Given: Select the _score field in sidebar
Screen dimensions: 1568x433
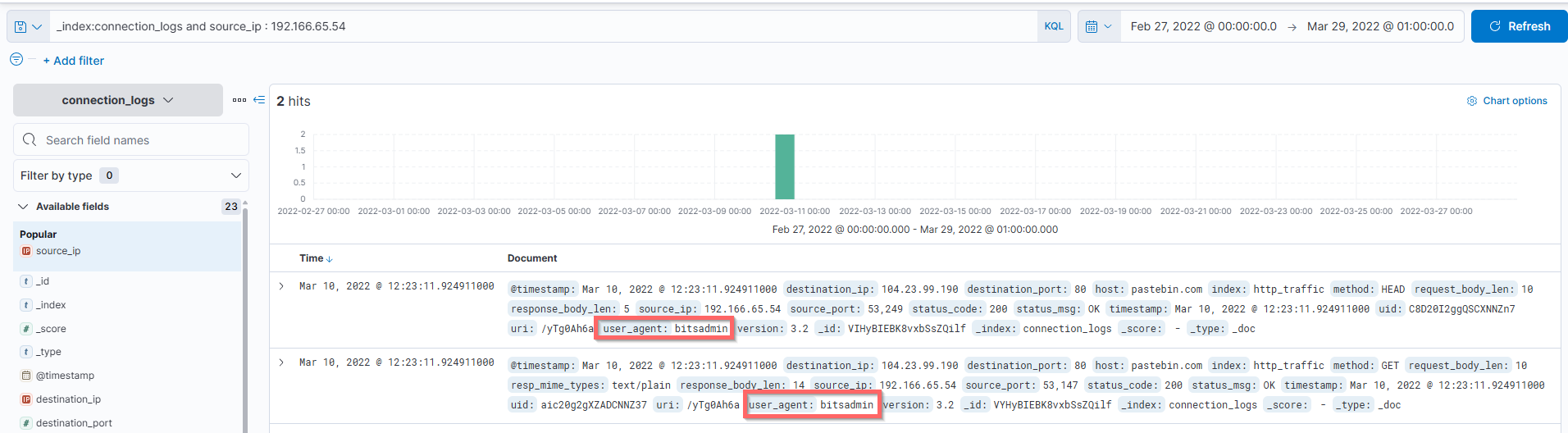Looking at the screenshot, I should (51, 329).
